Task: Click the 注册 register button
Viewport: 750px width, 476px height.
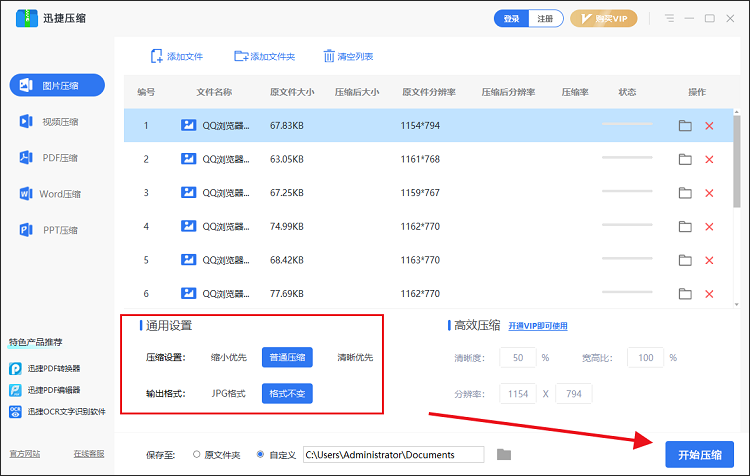Action: [x=545, y=19]
